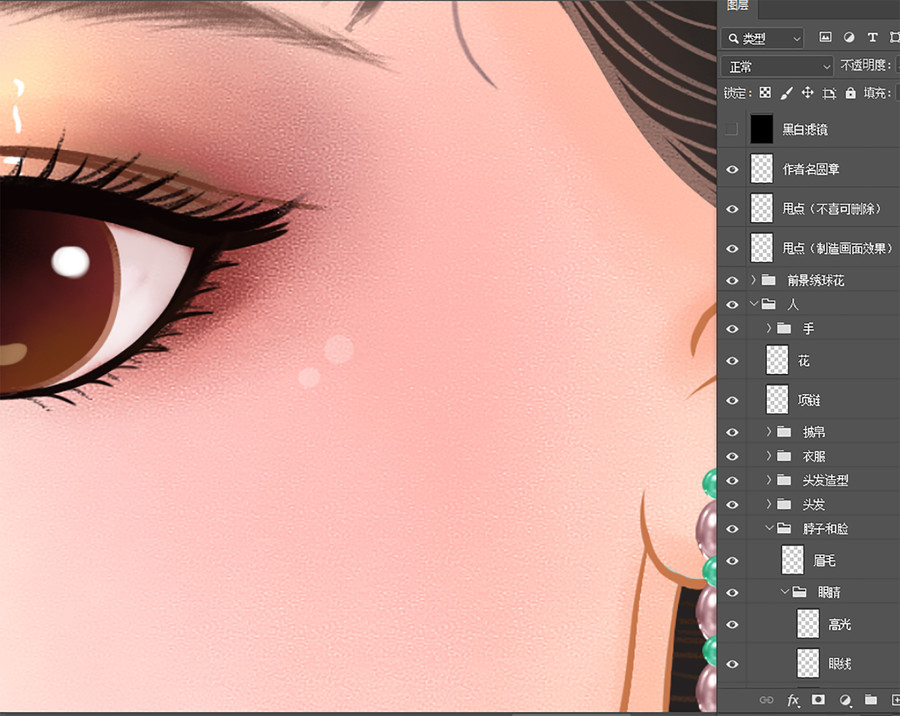The height and width of the screenshot is (716, 900).
Task: Select the 项链 layer name
Action: [809, 400]
